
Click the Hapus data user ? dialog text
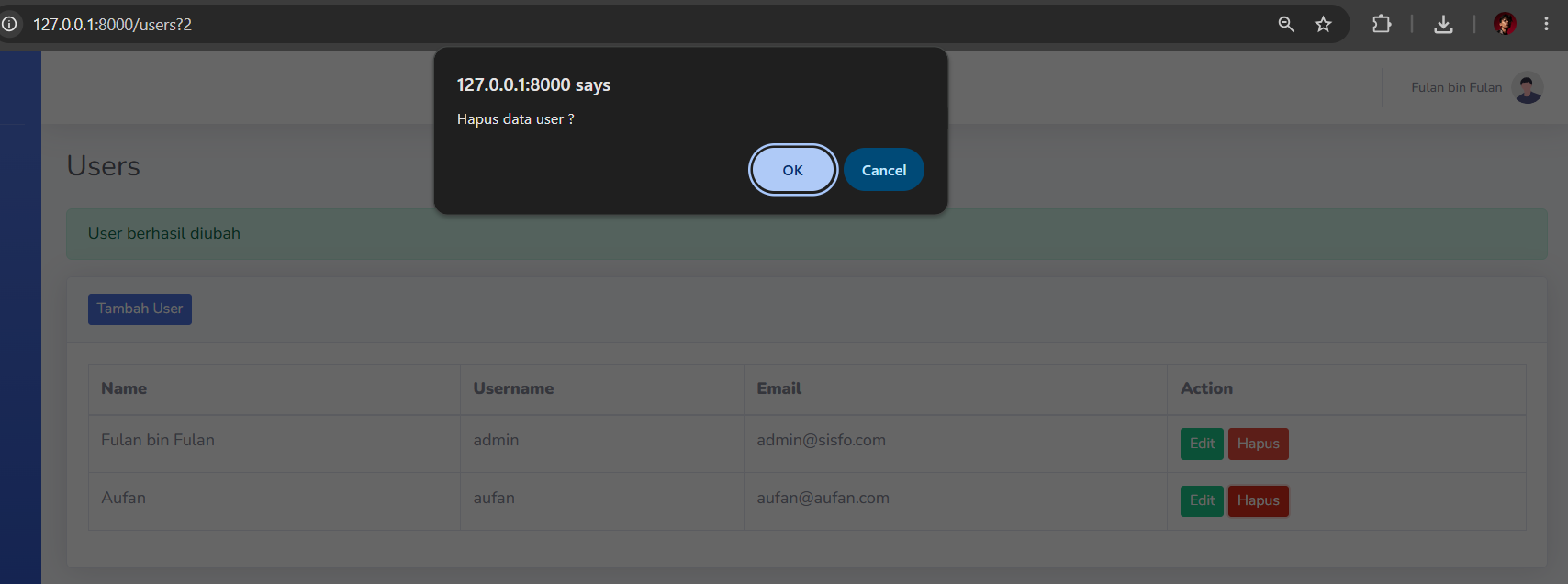[x=515, y=119]
